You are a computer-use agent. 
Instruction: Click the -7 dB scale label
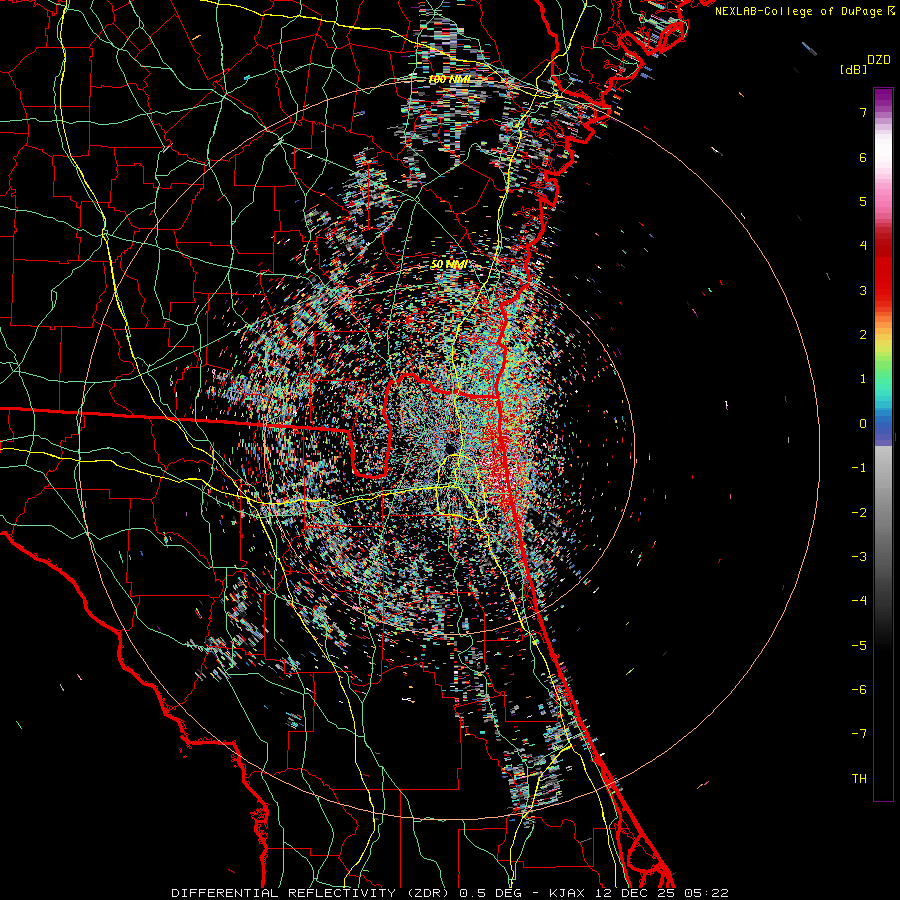click(x=859, y=734)
